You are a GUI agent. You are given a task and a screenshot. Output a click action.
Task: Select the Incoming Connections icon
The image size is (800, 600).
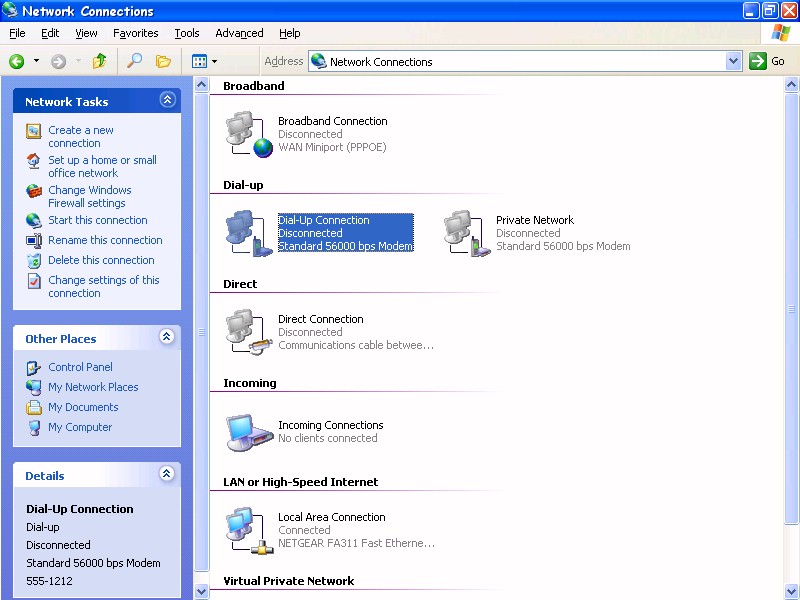tap(249, 432)
